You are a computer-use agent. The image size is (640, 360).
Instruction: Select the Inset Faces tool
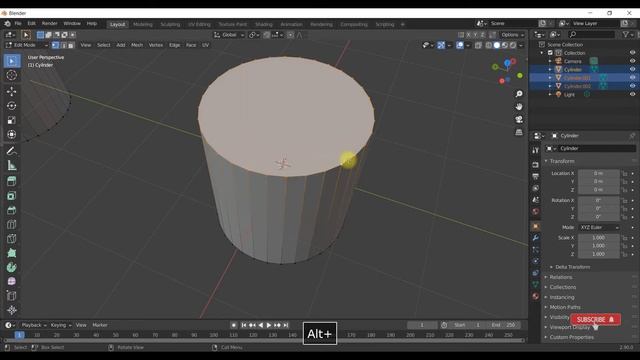(x=12, y=196)
